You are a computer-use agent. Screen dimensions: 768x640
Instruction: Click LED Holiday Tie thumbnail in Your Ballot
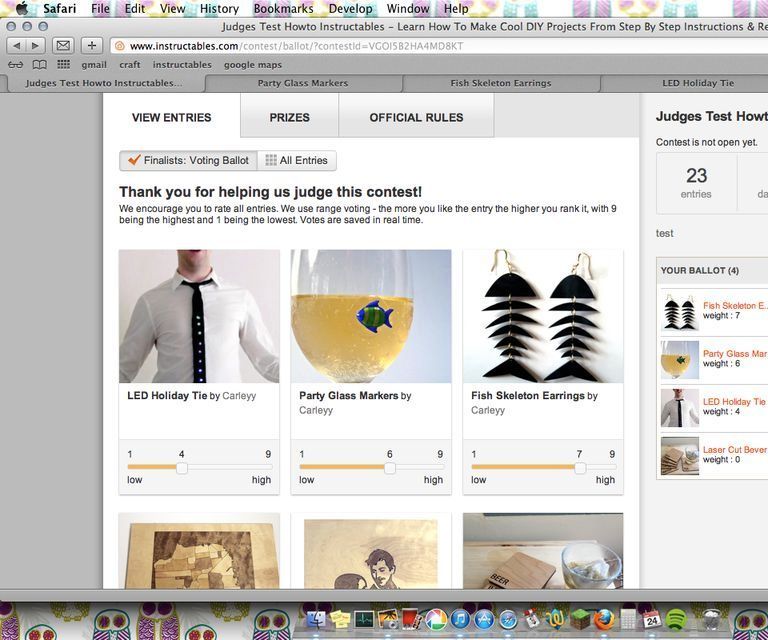[680, 408]
